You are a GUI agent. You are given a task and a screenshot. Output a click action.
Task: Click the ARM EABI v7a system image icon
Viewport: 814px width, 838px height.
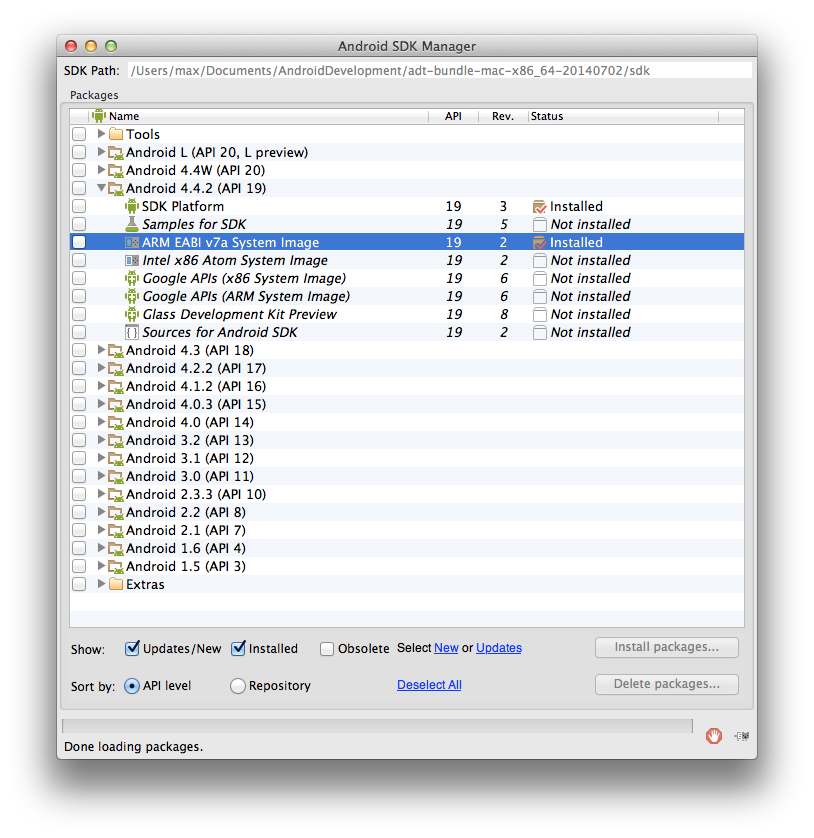pyautogui.click(x=131, y=243)
